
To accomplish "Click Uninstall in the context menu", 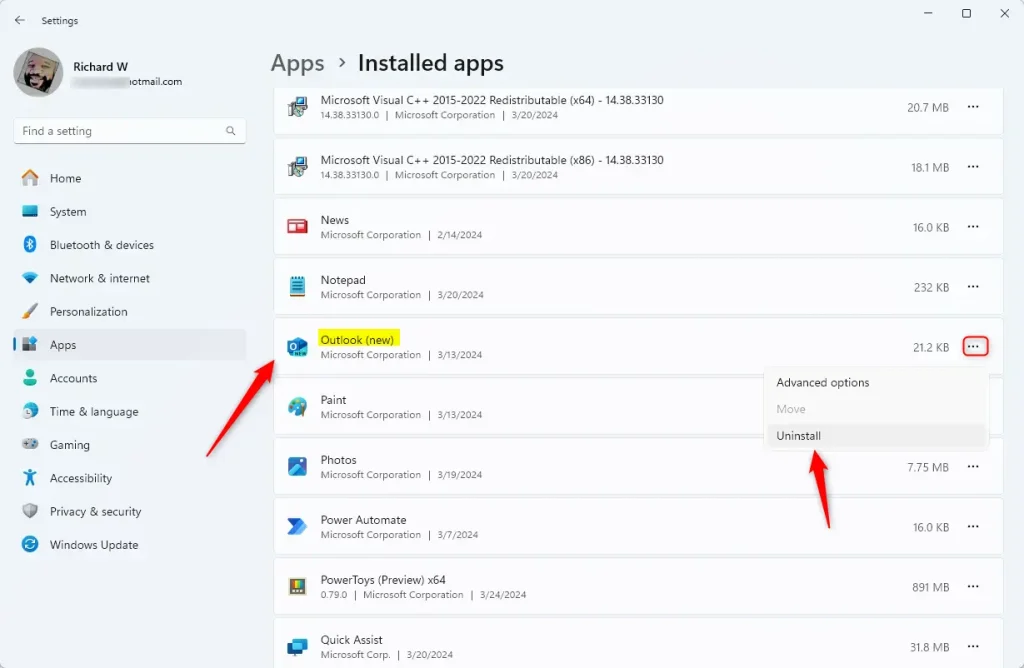I will [876, 436].
